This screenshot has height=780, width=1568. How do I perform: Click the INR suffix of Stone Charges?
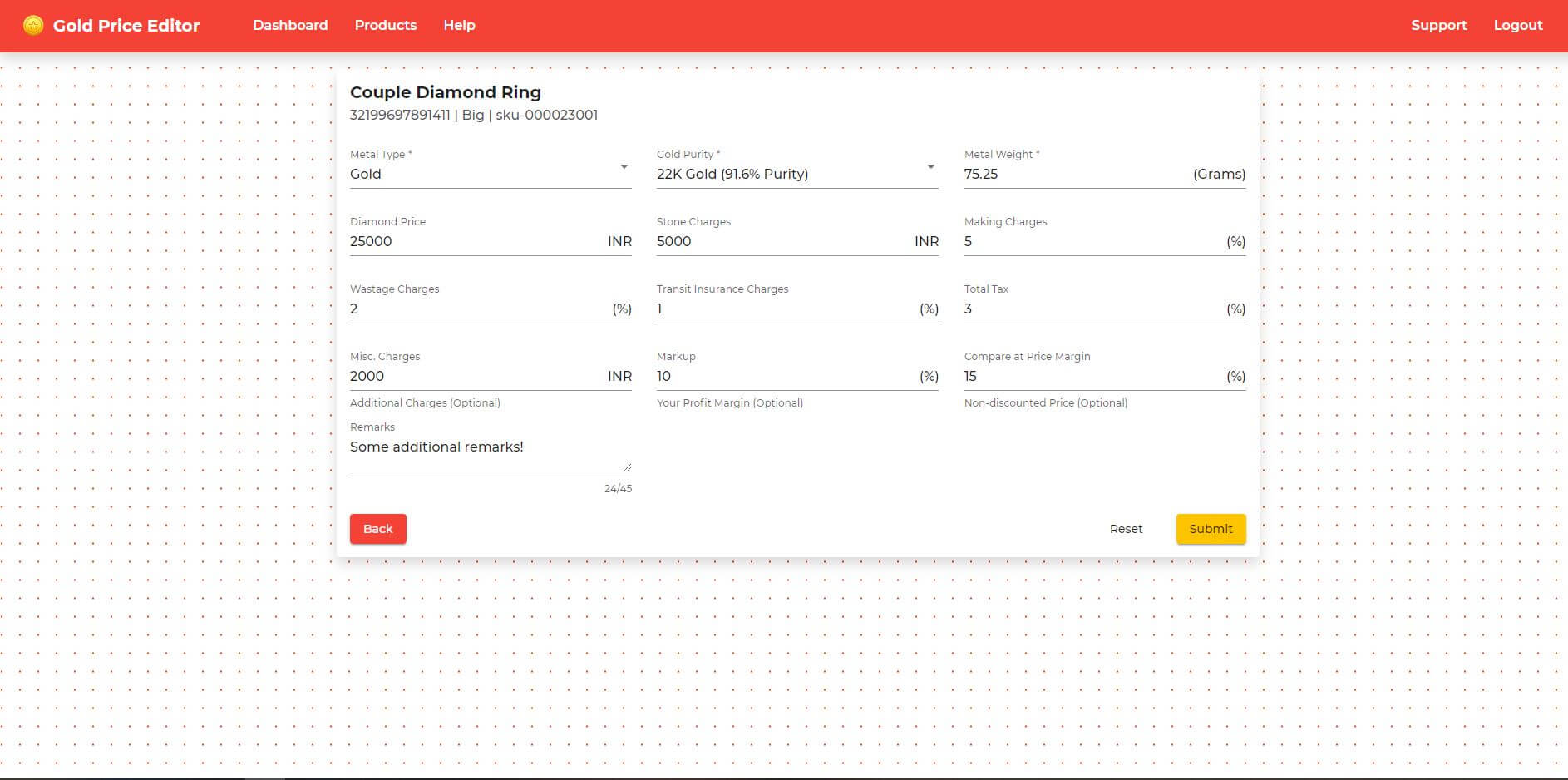[926, 241]
